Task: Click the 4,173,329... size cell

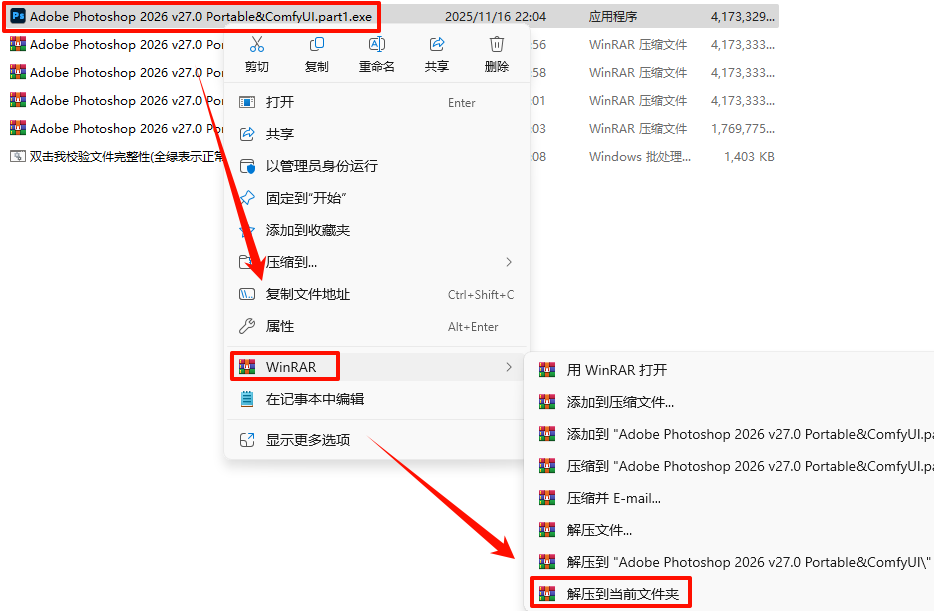Action: click(743, 17)
